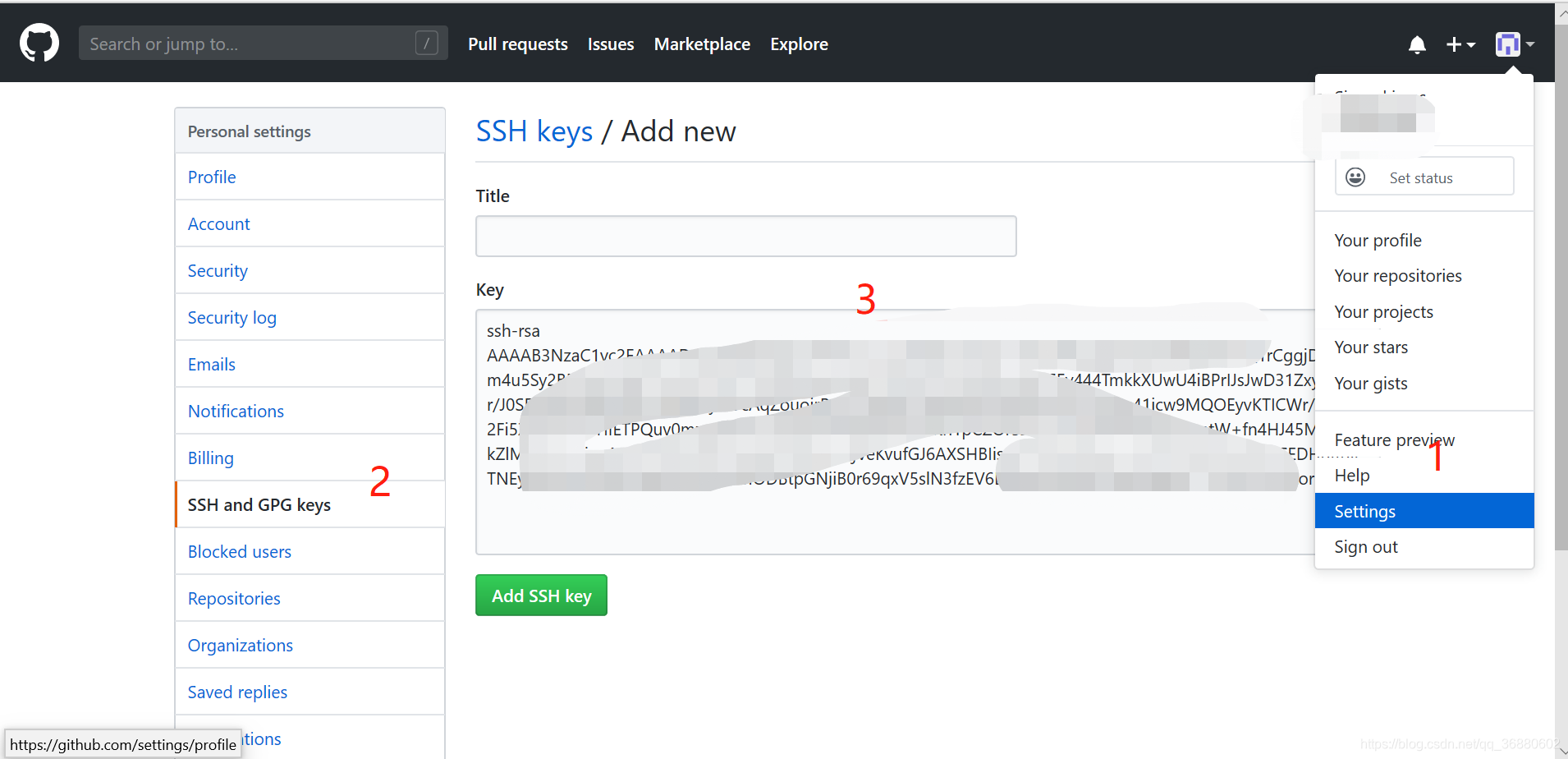Image resolution: width=1568 pixels, height=759 pixels.
Task: Choose Your stars from user menu
Action: 1424,347
